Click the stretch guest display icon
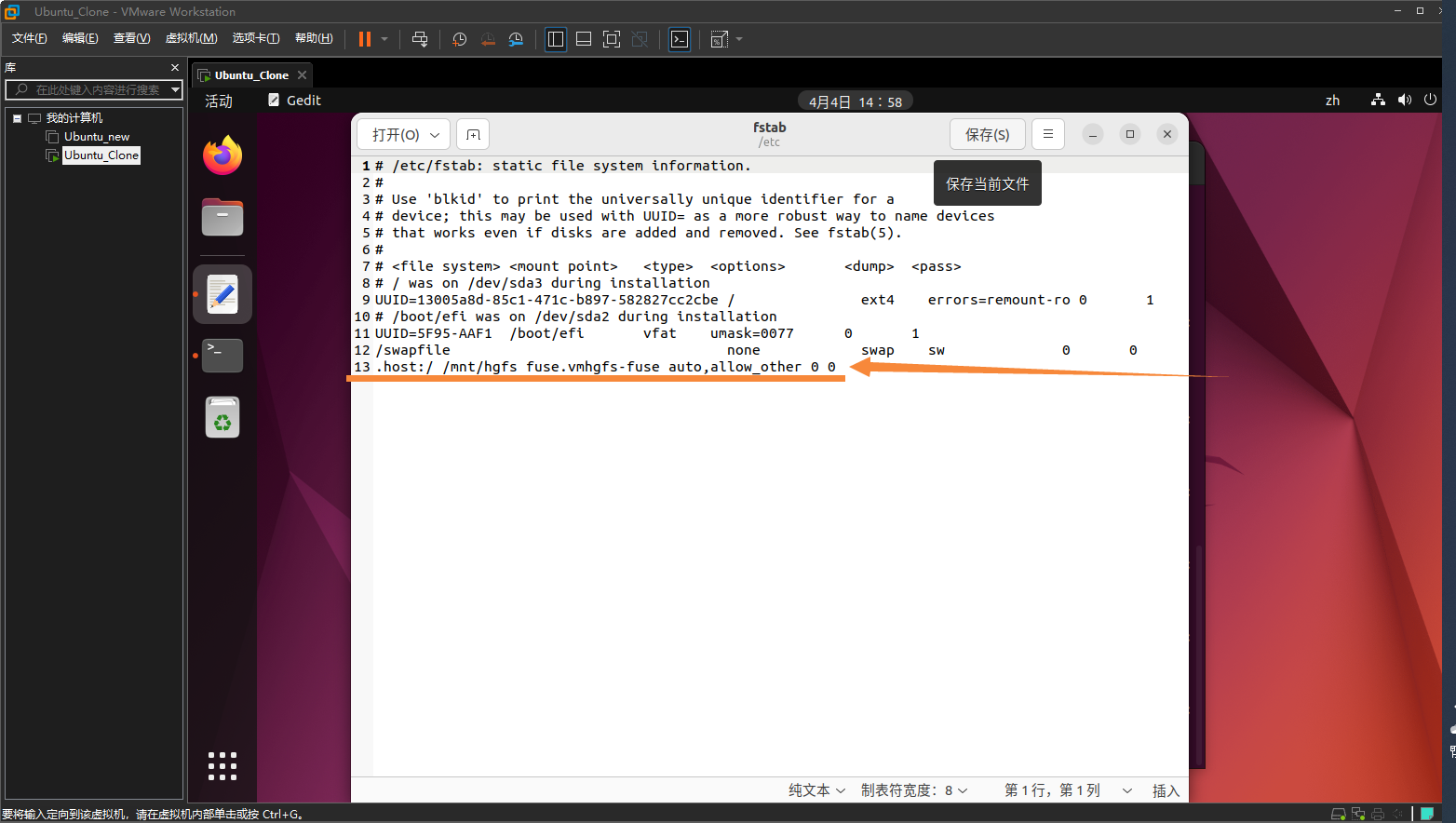 click(719, 39)
